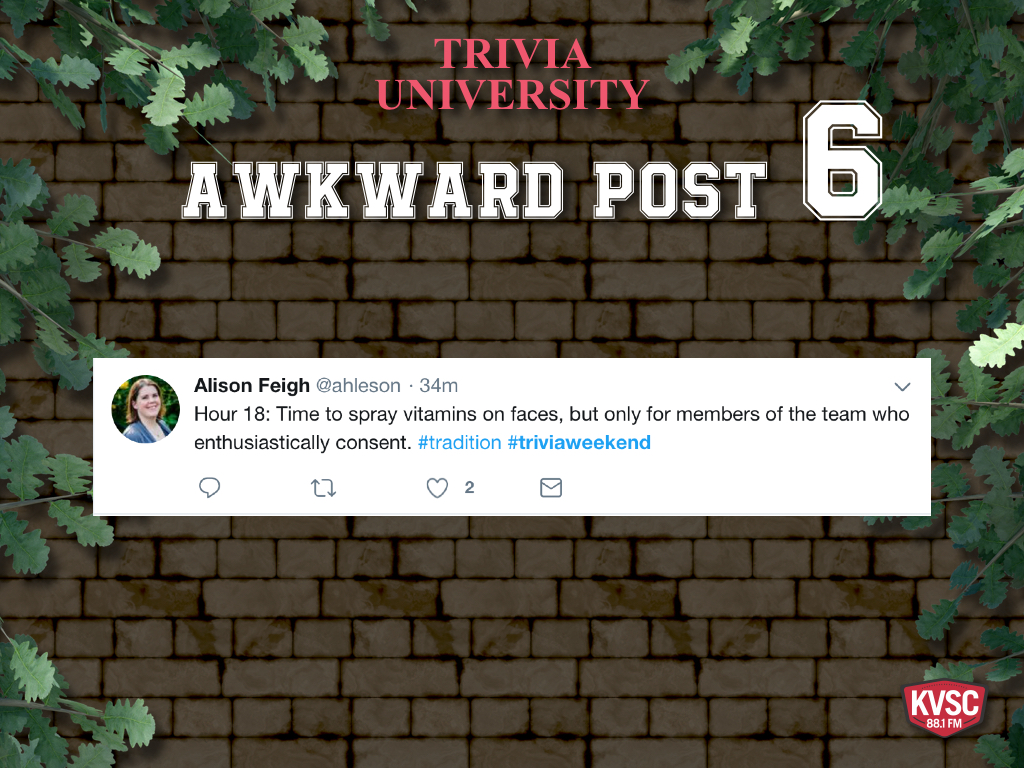
Task: Open the #triviaweekend hashtag
Action: tap(579, 442)
